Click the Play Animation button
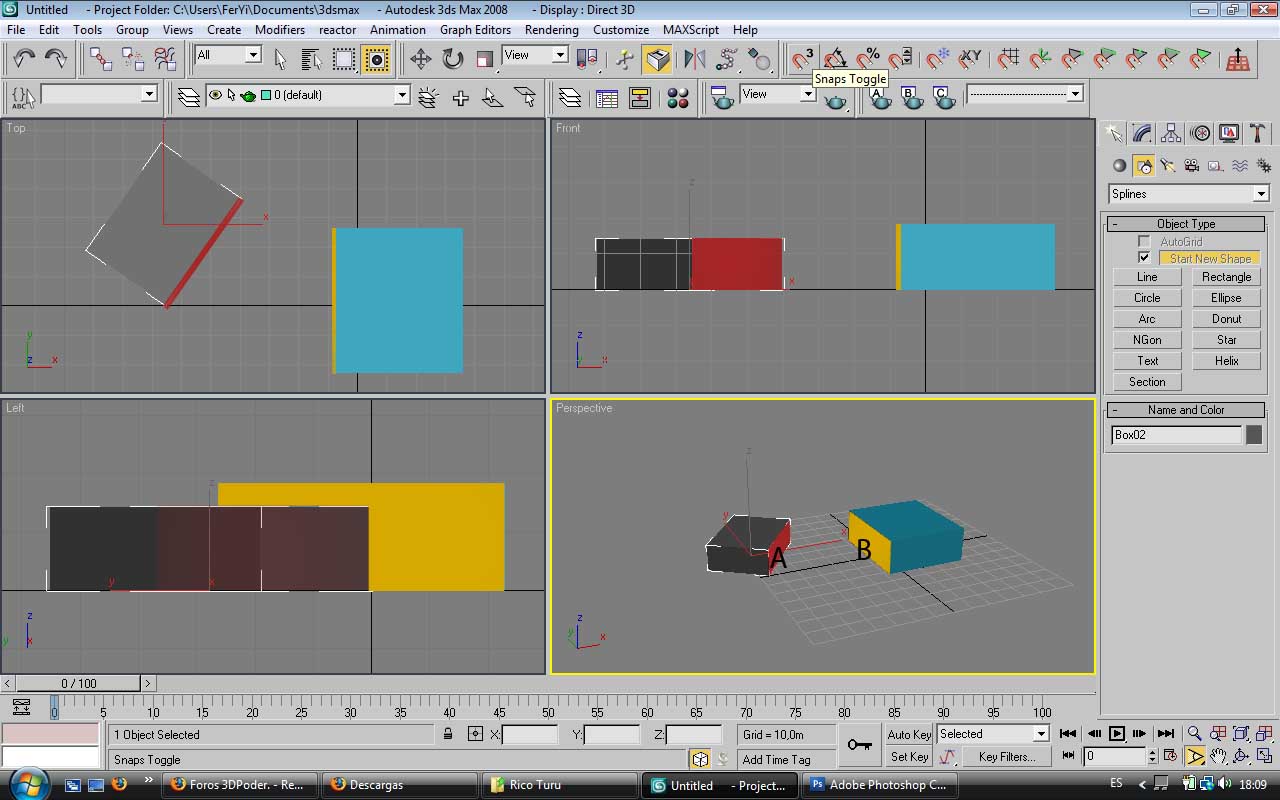 point(1117,735)
